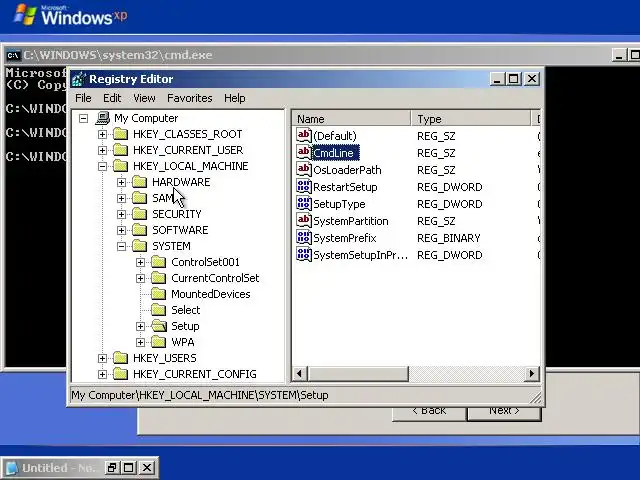640x480 pixels.
Task: Click the HKEY_USERS folder icon
Action: coord(120,358)
